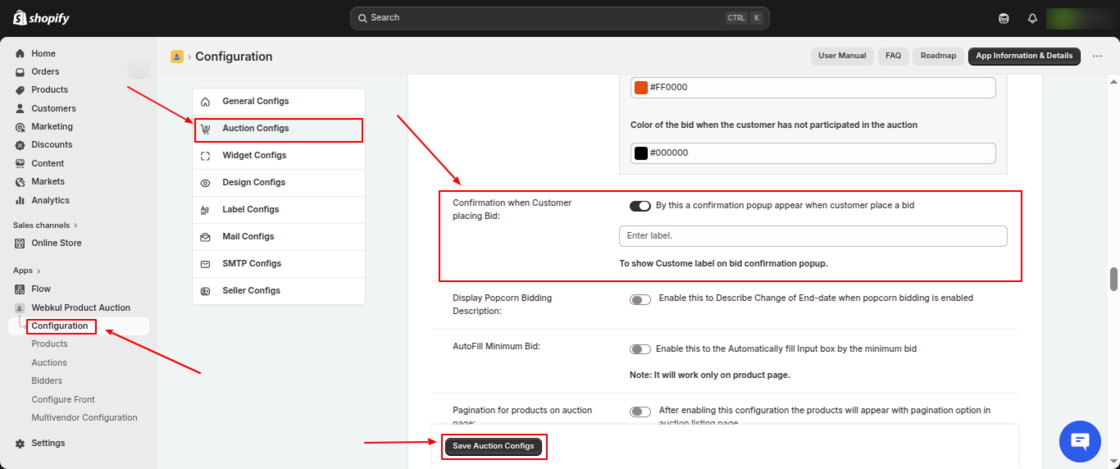Click the SMTP Configs icon
The height and width of the screenshot is (469, 1120).
206,264
